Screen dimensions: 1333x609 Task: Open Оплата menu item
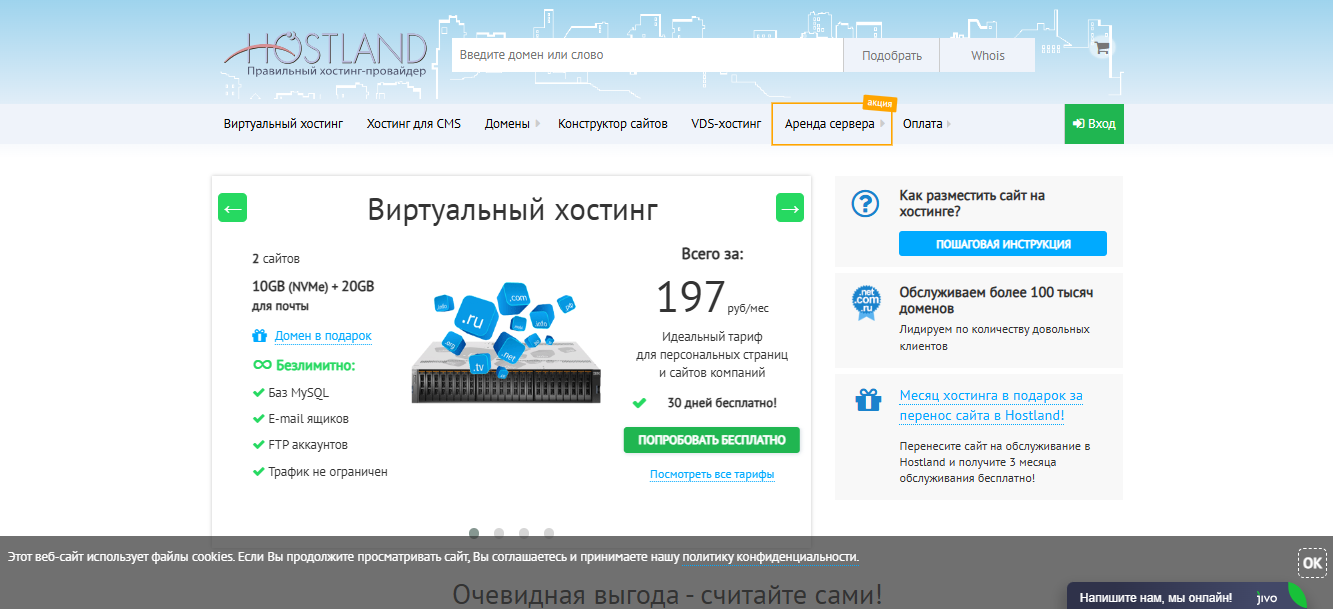(x=922, y=124)
